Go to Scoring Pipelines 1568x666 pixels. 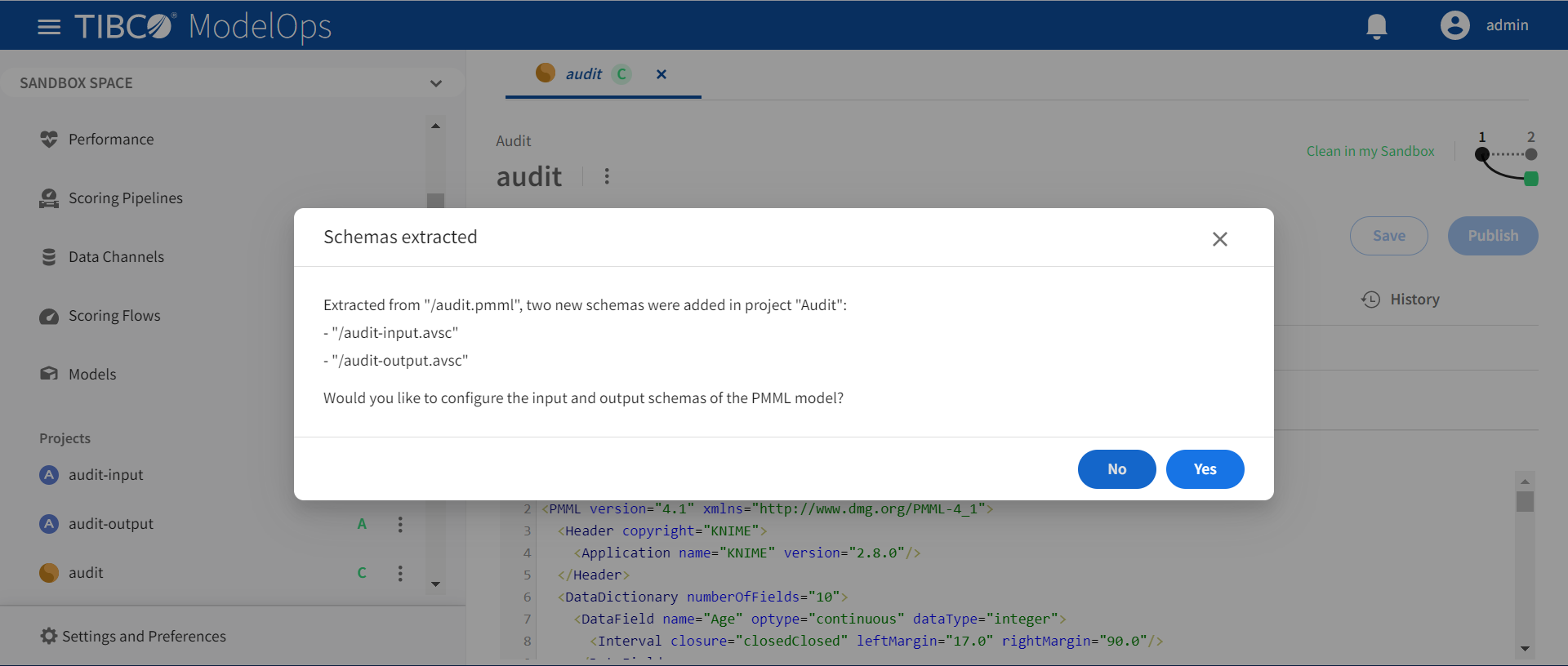pos(125,198)
